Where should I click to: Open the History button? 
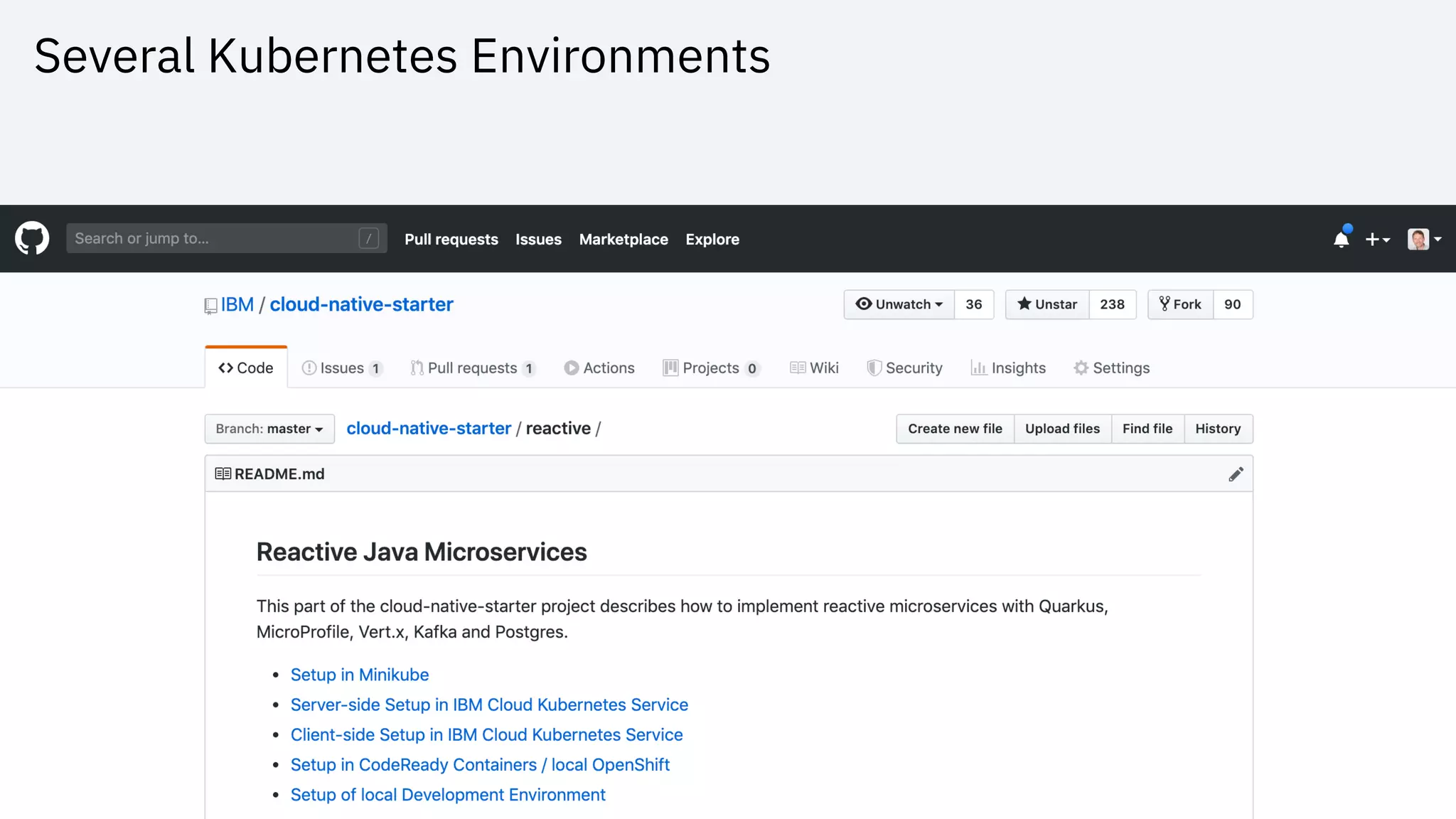[x=1218, y=429]
